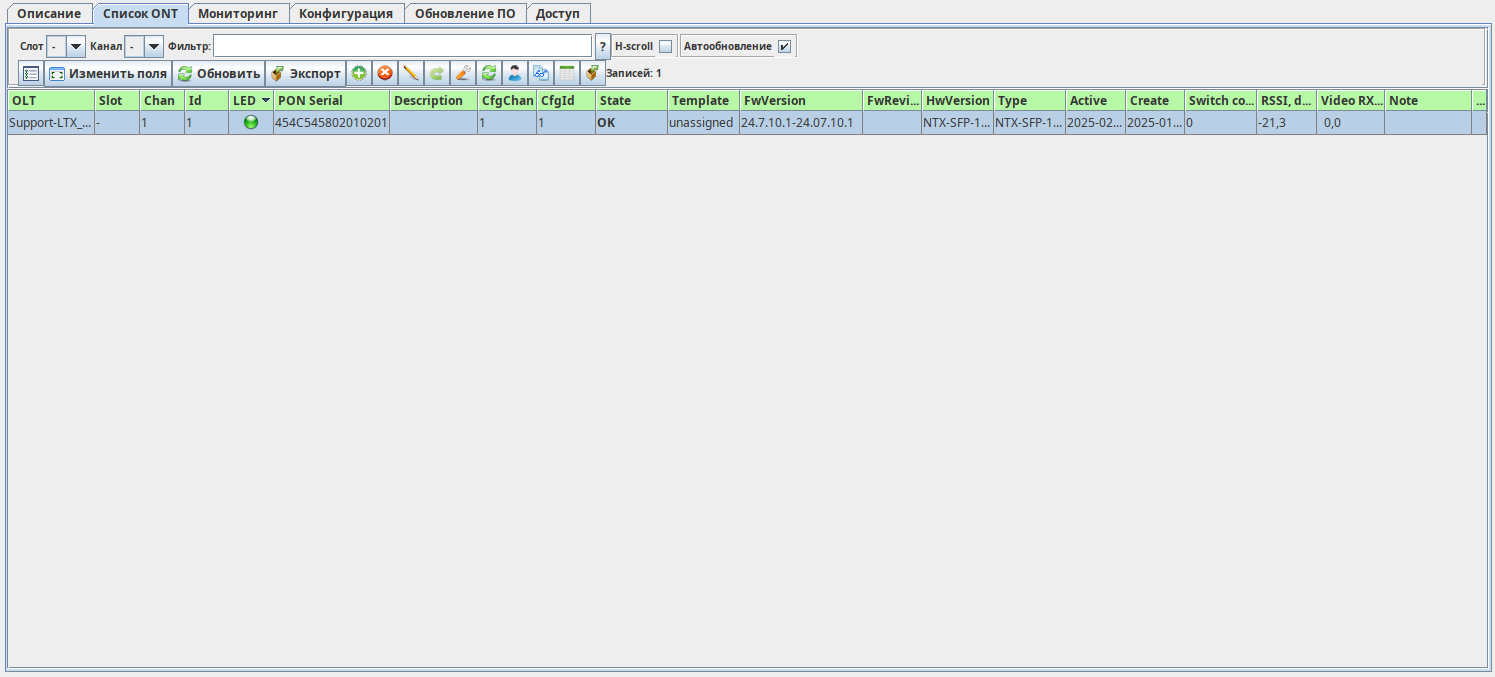Click the green plus add ONT icon
The height and width of the screenshot is (677, 1495).
(359, 73)
